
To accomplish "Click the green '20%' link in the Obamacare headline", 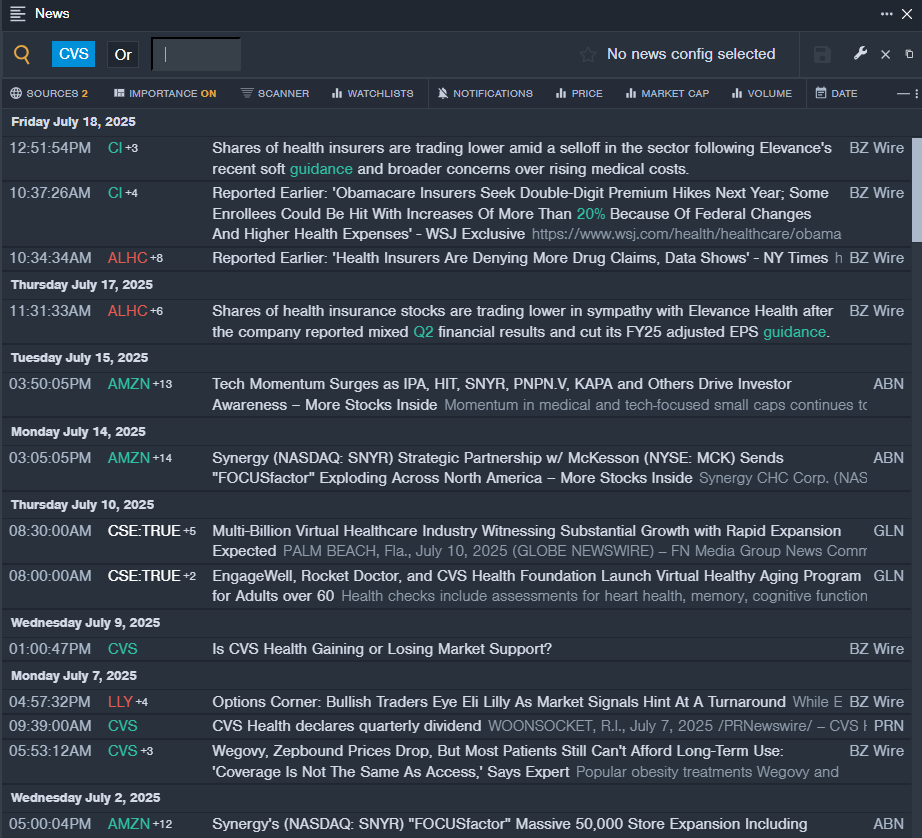I will 590,214.
